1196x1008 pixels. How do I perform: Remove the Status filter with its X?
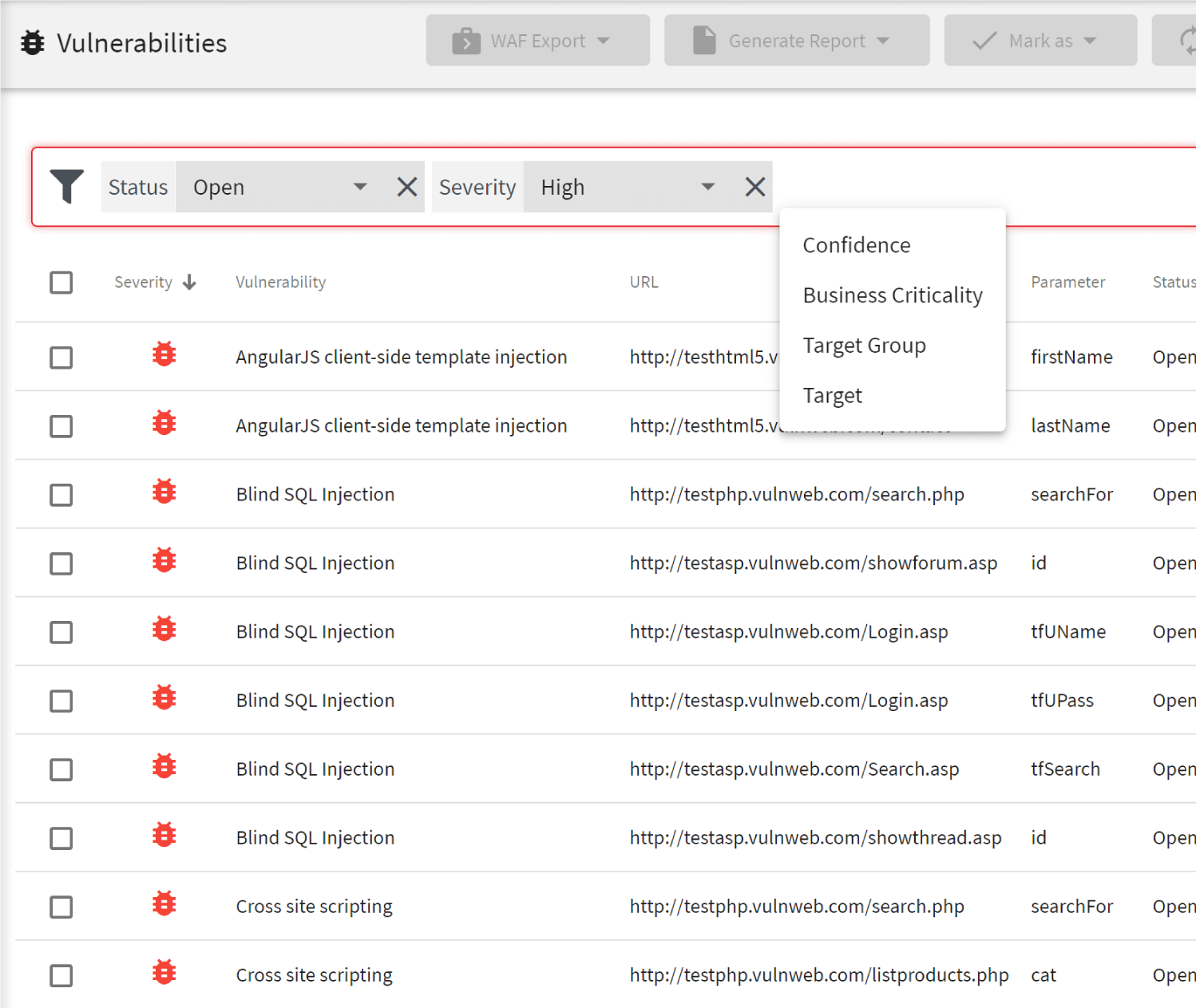(x=406, y=187)
